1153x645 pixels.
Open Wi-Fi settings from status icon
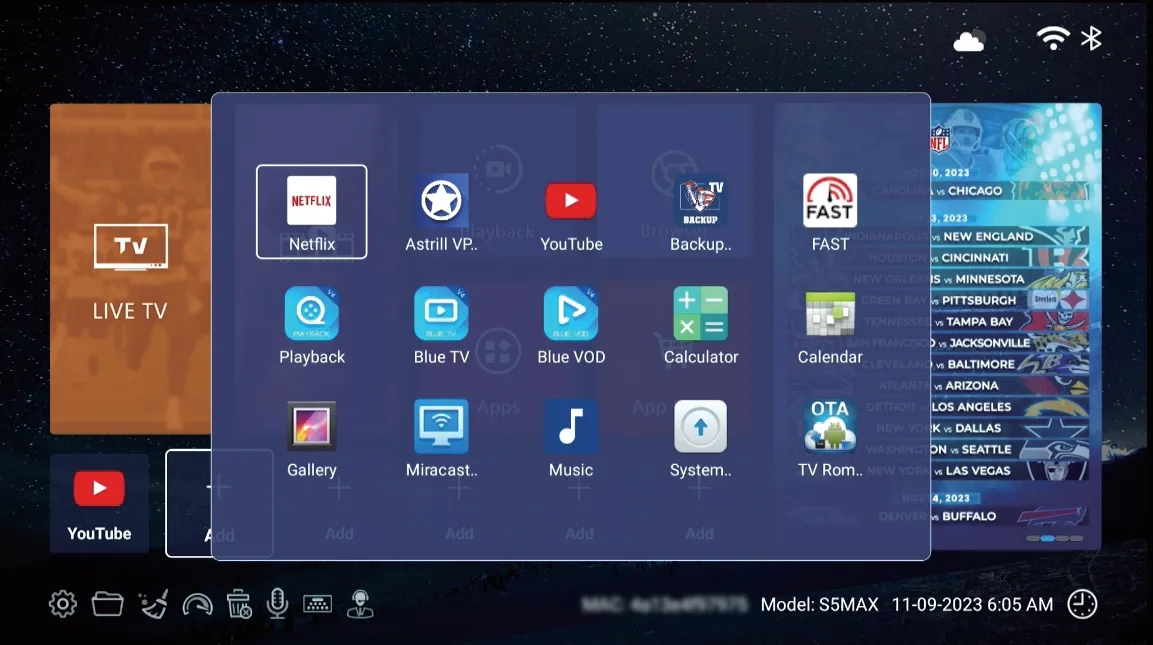click(1053, 38)
